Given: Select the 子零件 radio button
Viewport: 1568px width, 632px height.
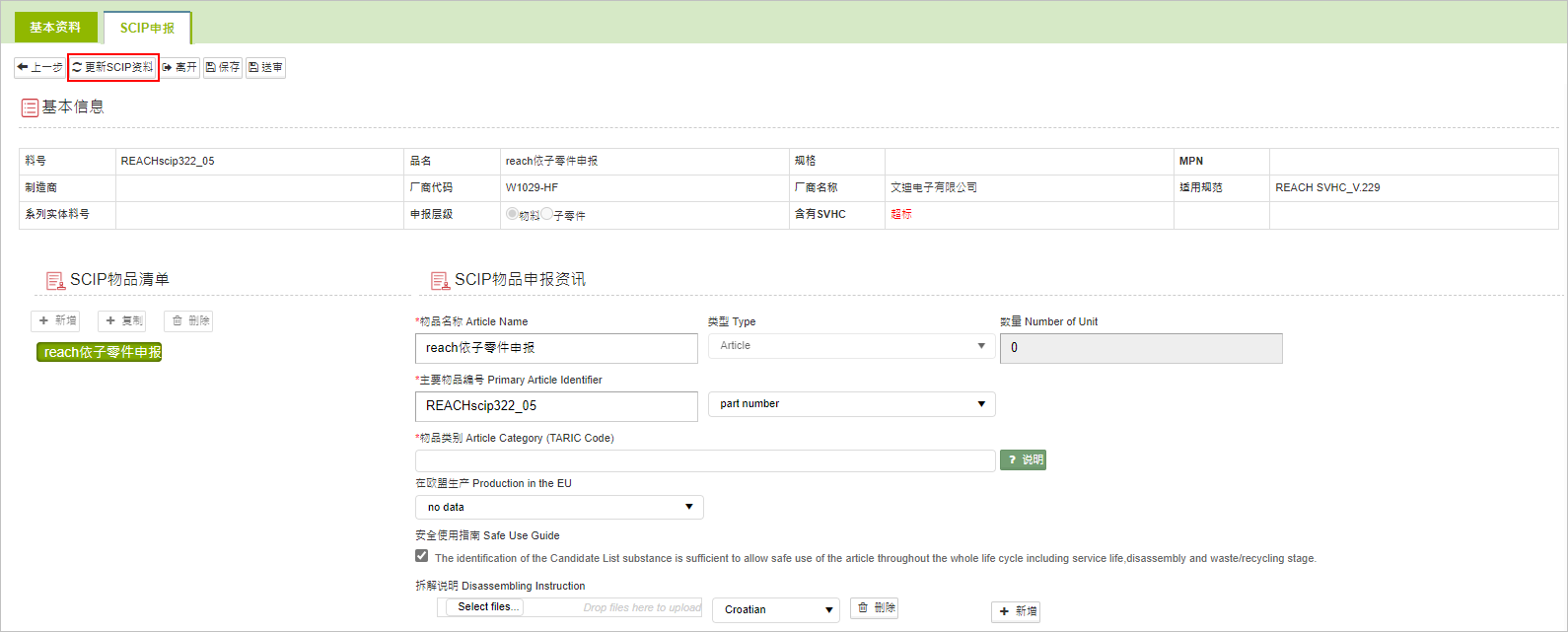Looking at the screenshot, I should (546, 213).
